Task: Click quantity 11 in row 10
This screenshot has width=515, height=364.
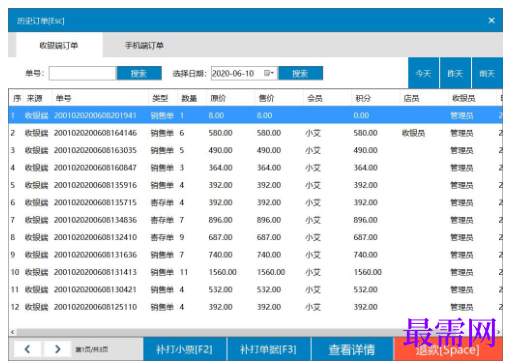Action: tap(184, 272)
